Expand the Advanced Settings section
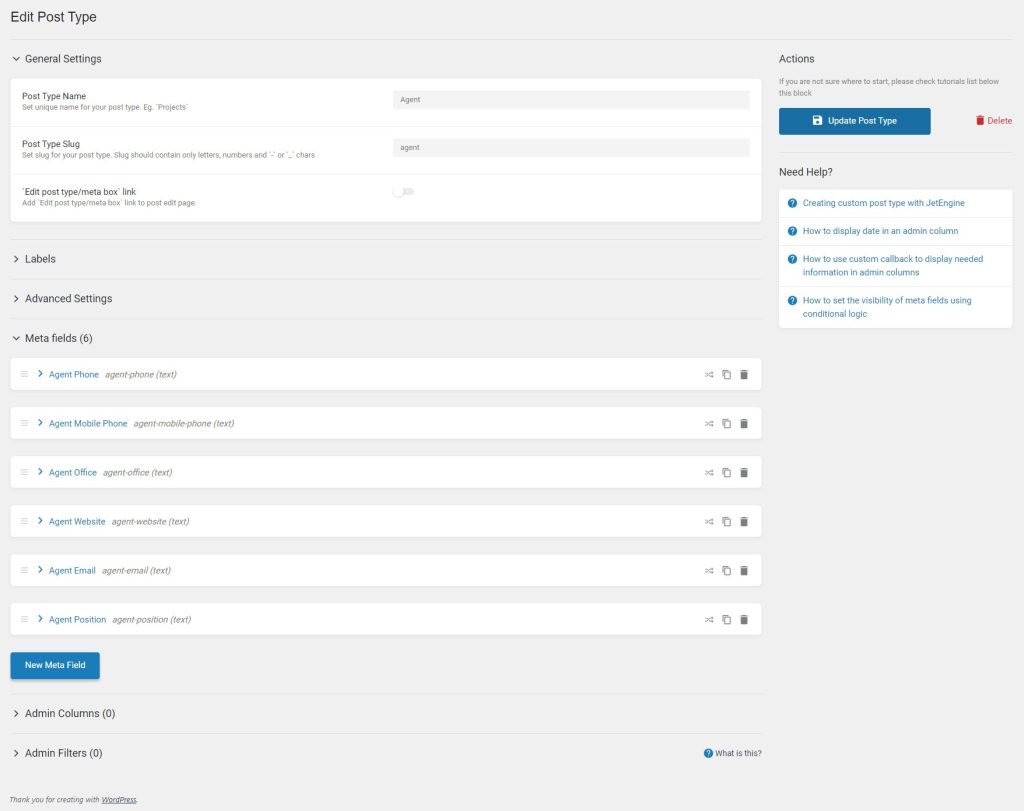1024x811 pixels. tap(68, 299)
